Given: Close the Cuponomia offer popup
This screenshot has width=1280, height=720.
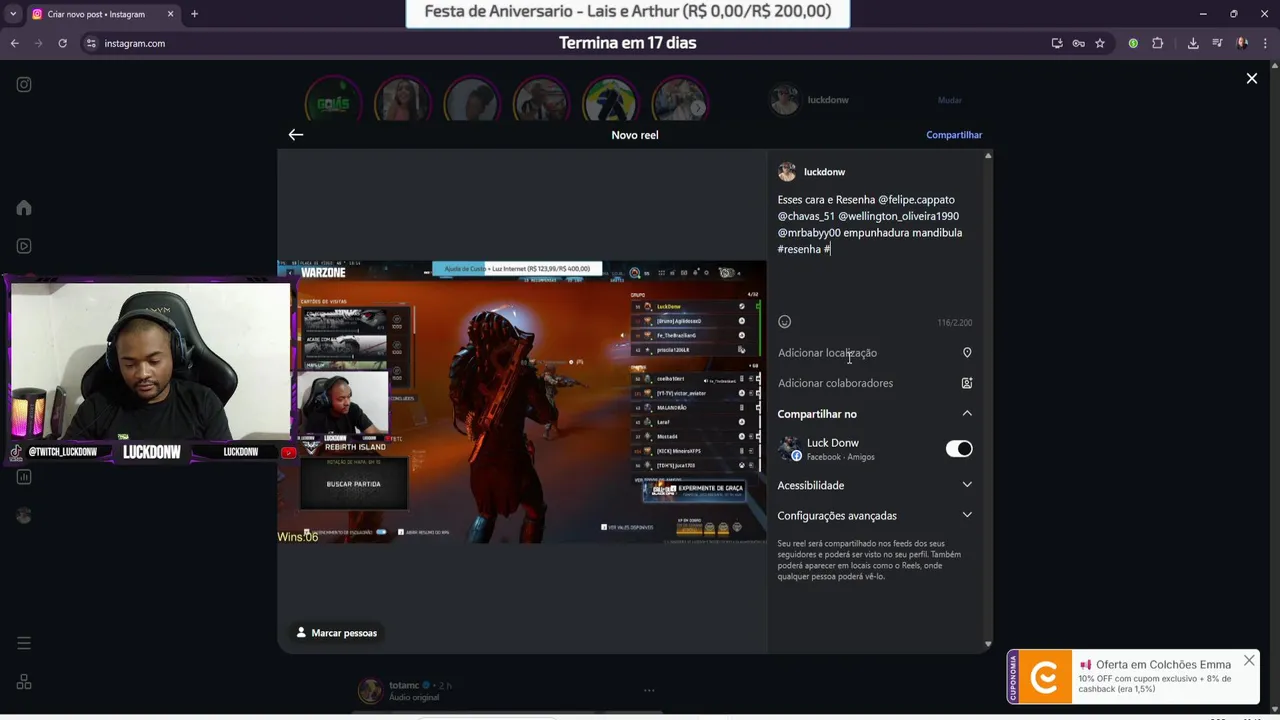Looking at the screenshot, I should (x=1249, y=661).
